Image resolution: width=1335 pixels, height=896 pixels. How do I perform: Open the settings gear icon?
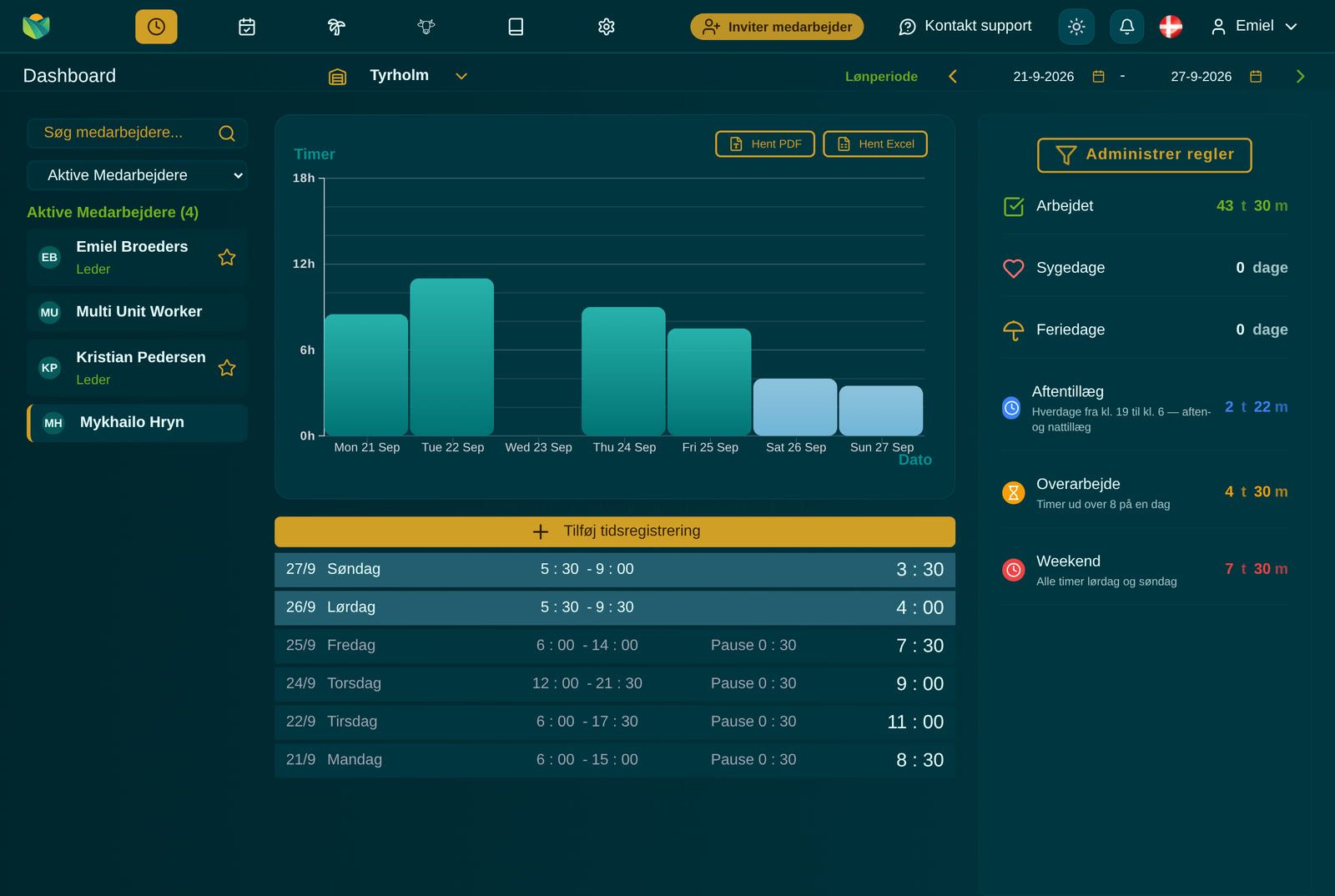[607, 27]
